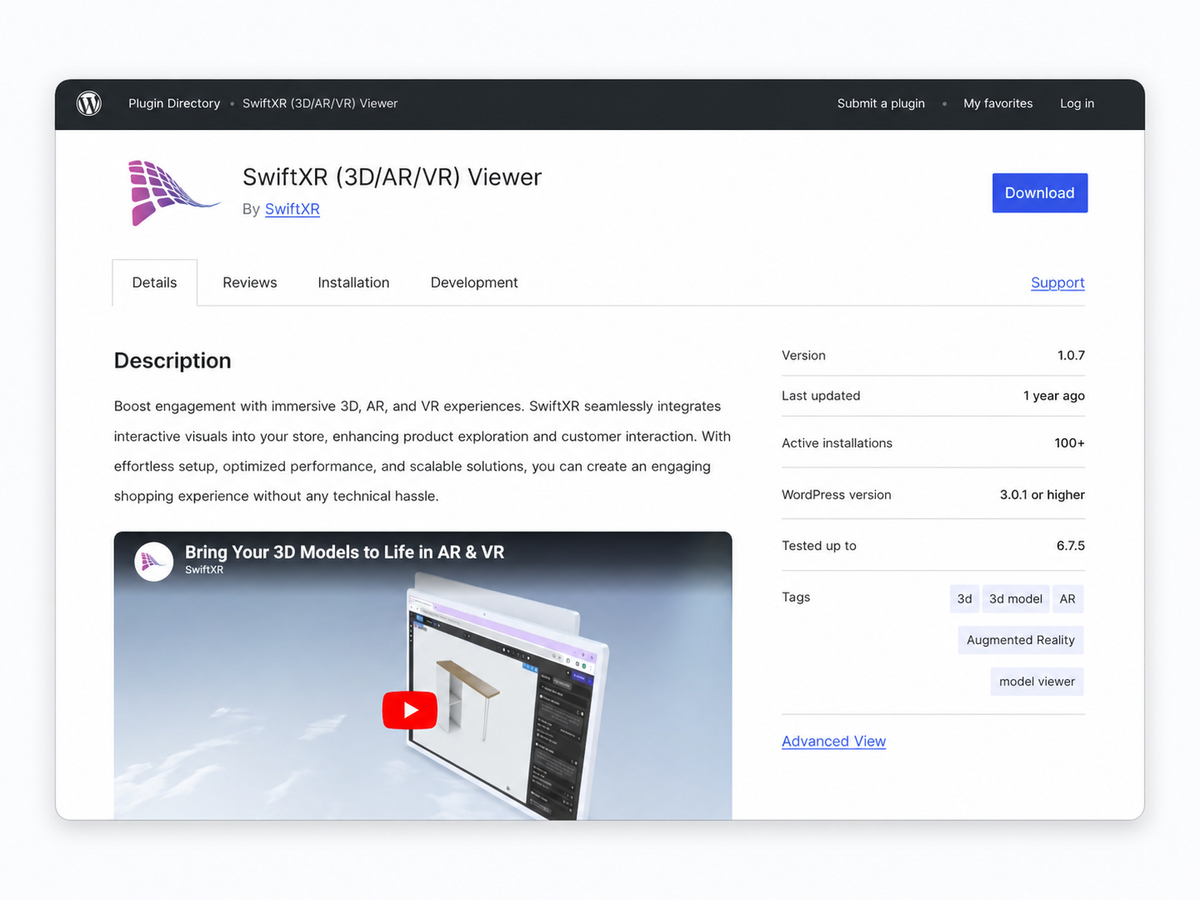Screen dimensions: 1200x900
Task: Click the 'Version' label
Action: (804, 355)
